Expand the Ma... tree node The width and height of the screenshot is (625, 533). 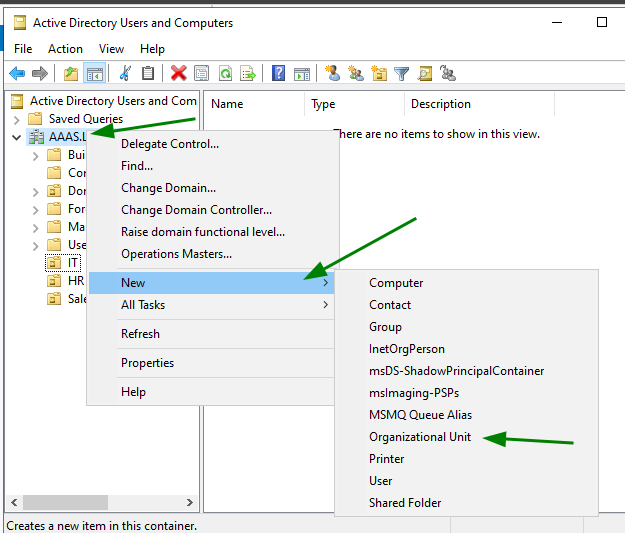(x=35, y=228)
